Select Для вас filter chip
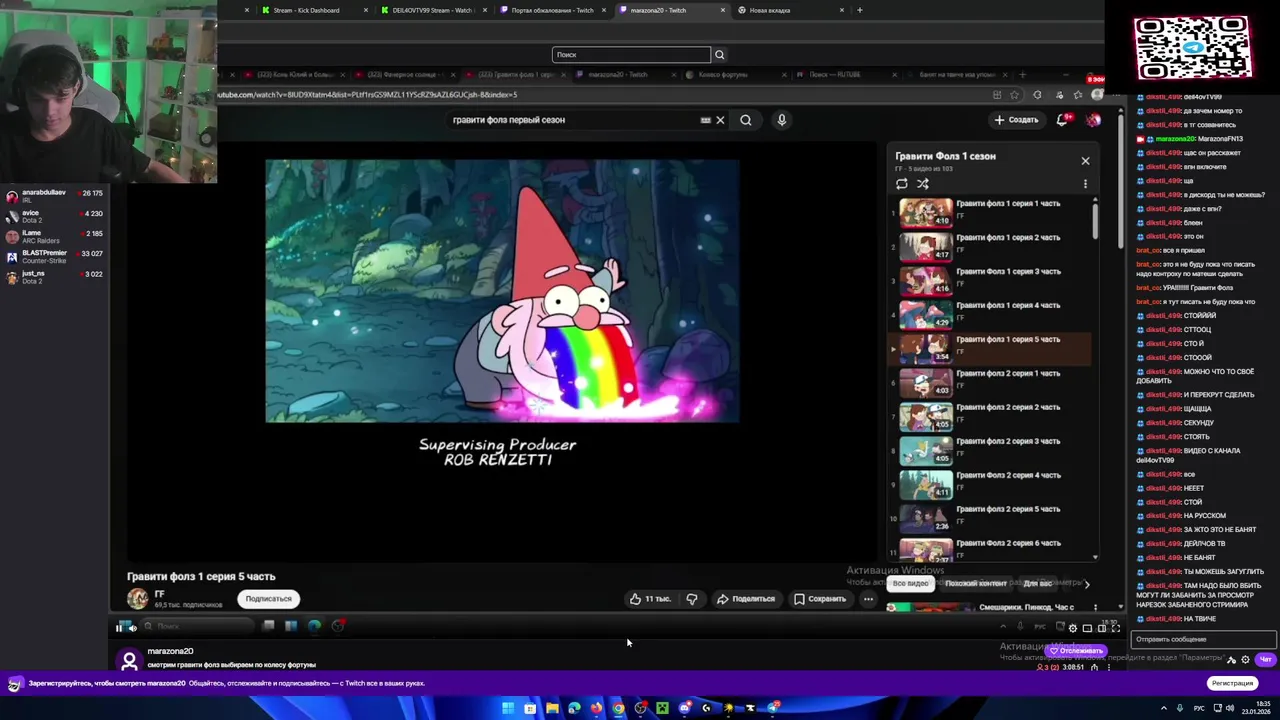 (1038, 583)
